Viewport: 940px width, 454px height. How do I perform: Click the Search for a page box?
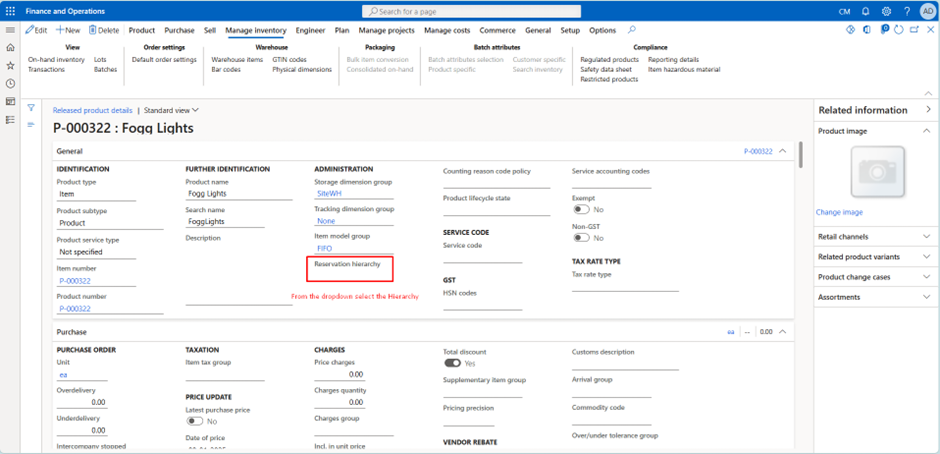471,11
